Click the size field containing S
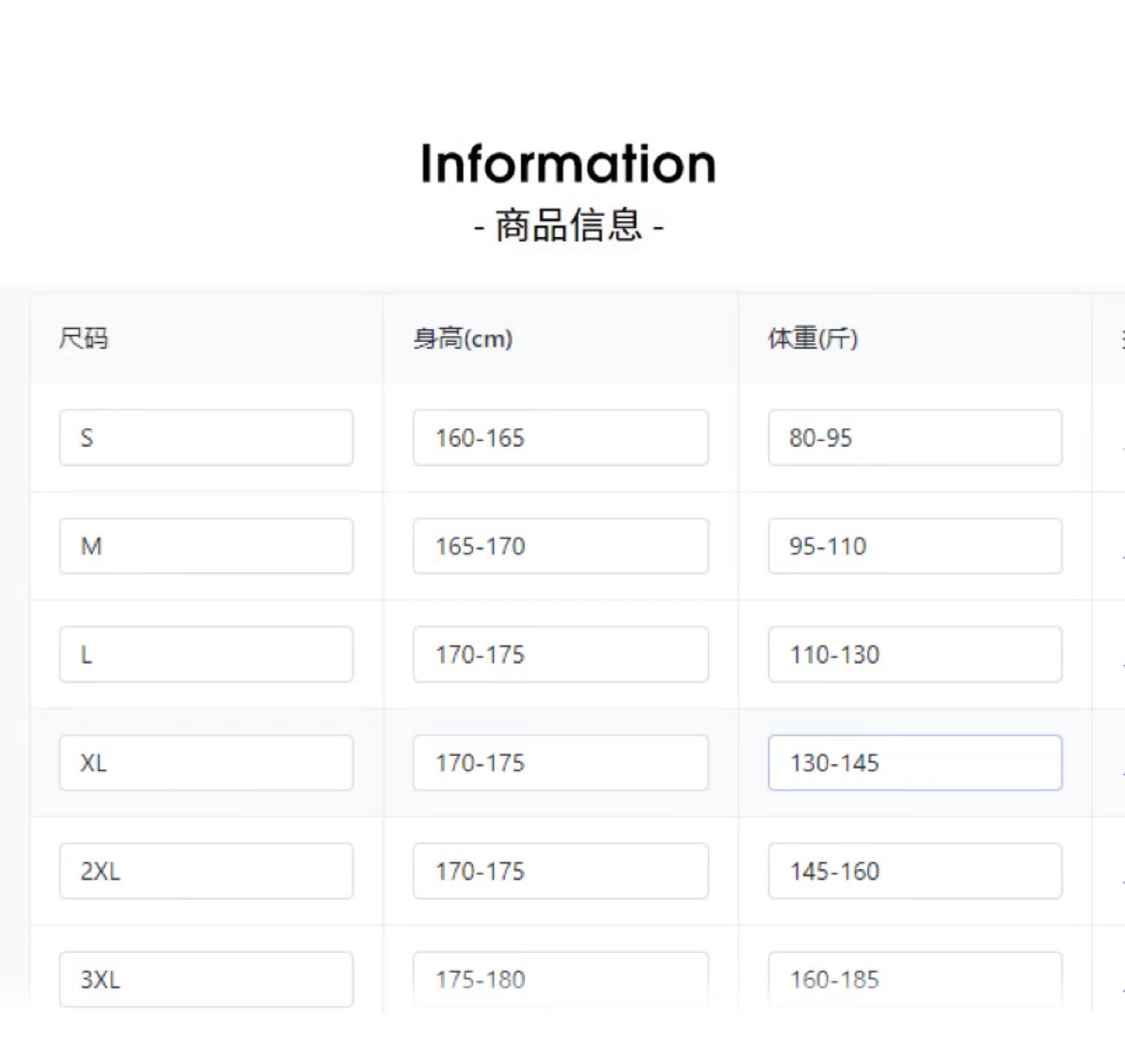This screenshot has height=1064, width=1125. click(205, 437)
